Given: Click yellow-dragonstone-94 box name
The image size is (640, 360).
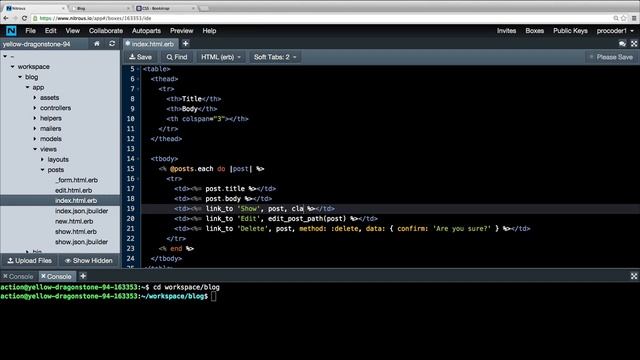Looking at the screenshot, I should pyautogui.click(x=36, y=44).
